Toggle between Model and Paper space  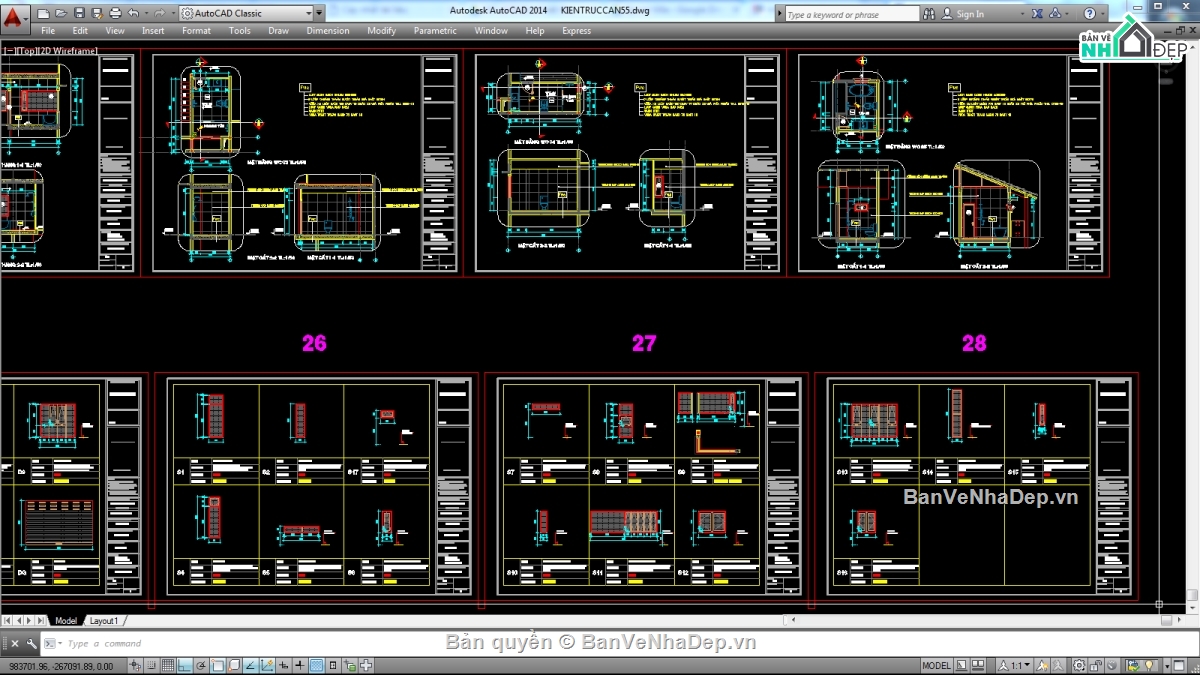[x=937, y=664]
